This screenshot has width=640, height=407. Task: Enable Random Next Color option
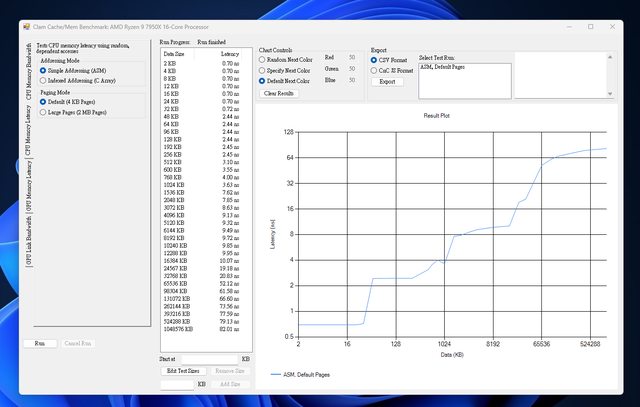(263, 58)
